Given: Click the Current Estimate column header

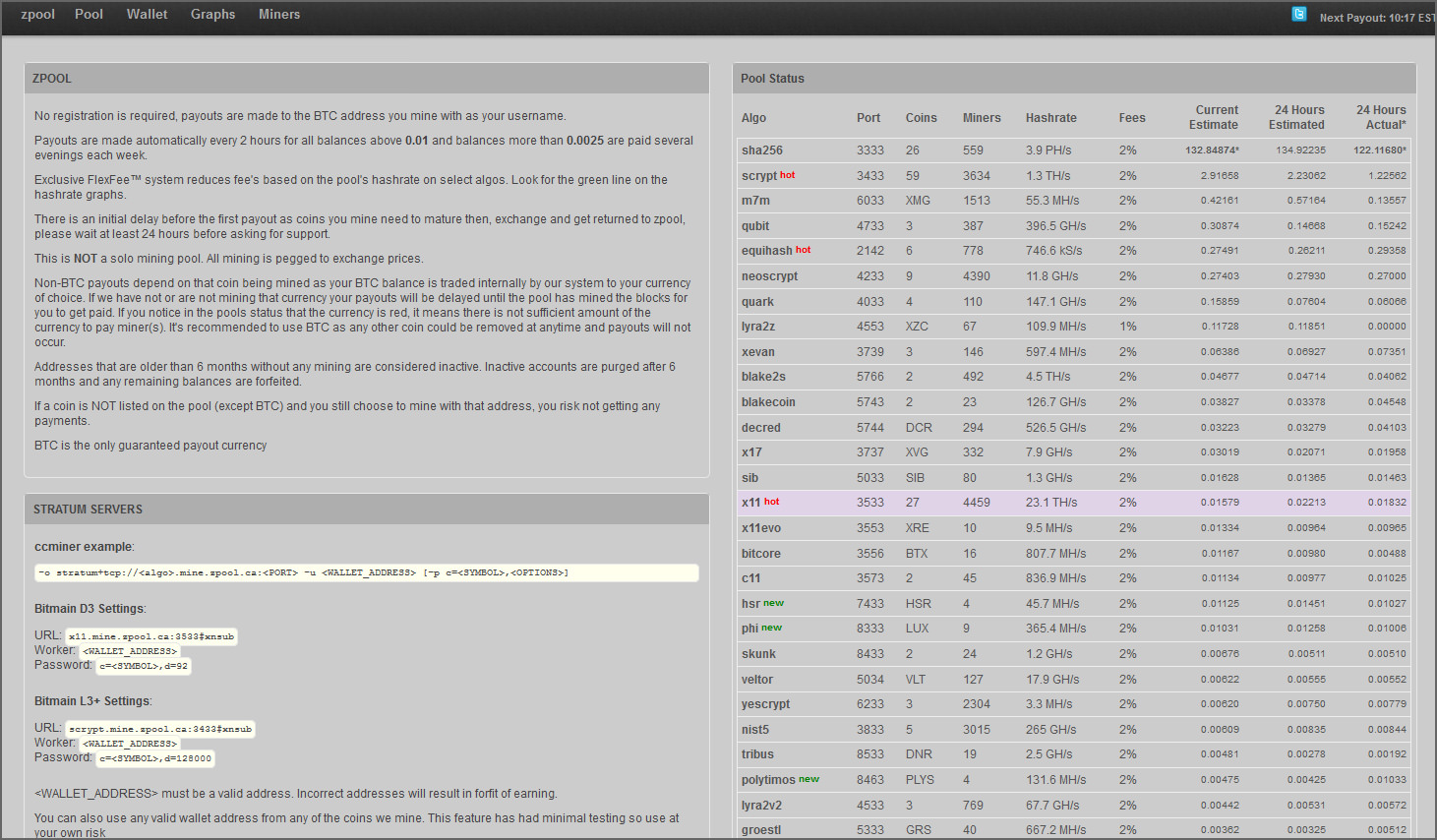Looking at the screenshot, I should tap(1214, 117).
